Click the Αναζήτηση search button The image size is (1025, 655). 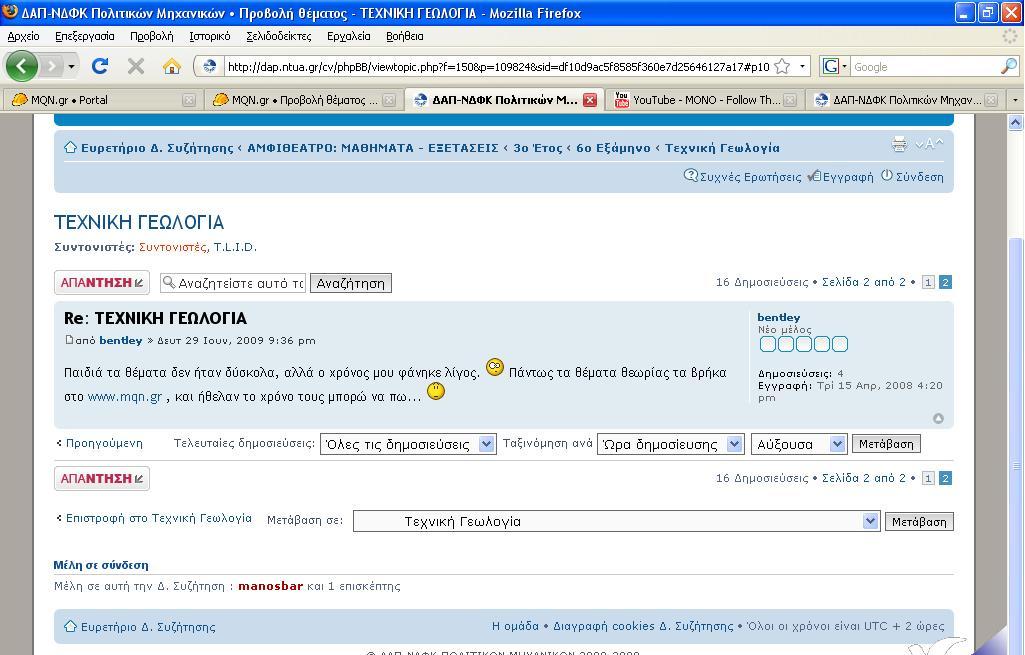pyautogui.click(x=350, y=283)
